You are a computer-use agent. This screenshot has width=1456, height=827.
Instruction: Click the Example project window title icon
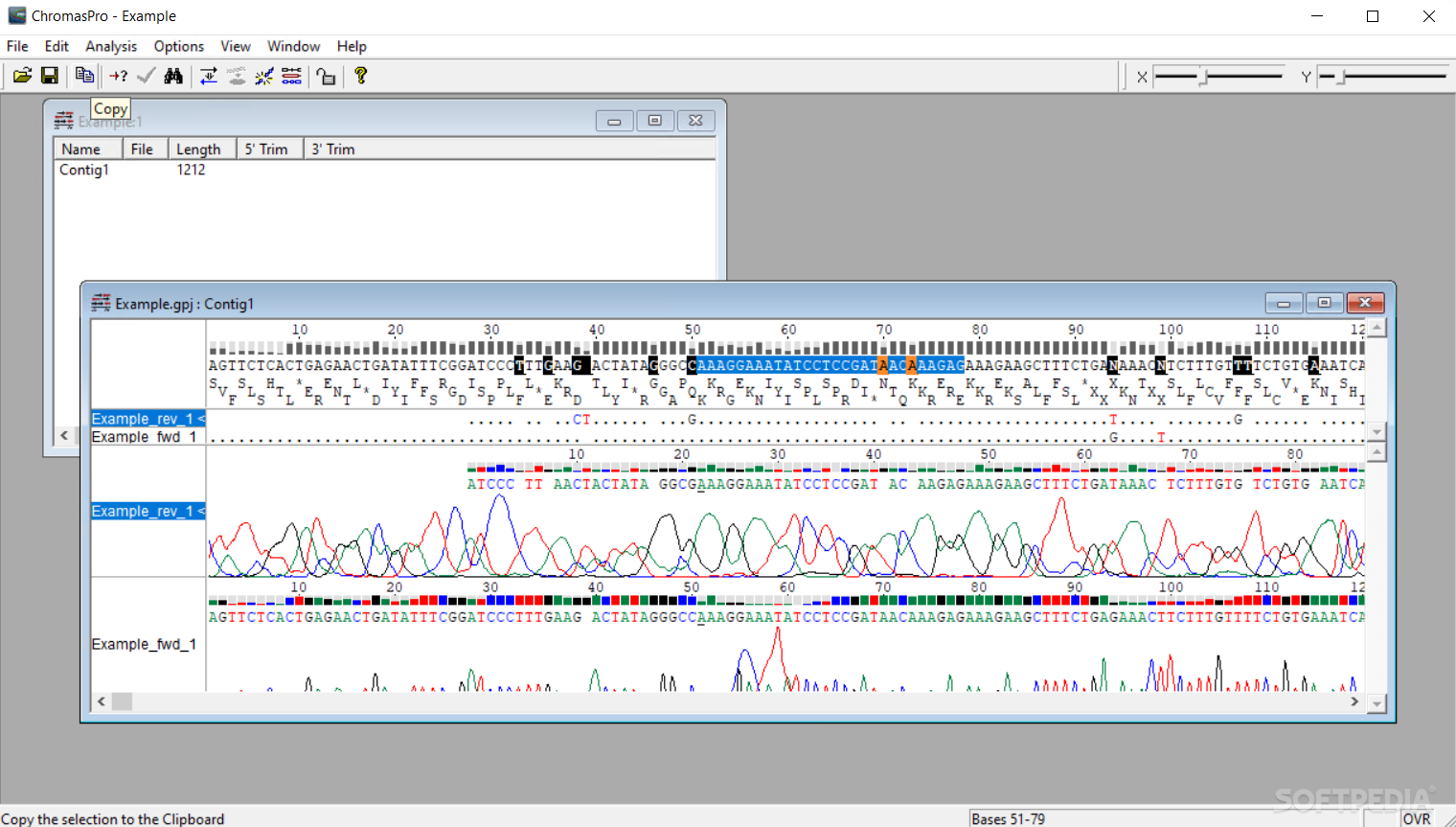[64, 121]
